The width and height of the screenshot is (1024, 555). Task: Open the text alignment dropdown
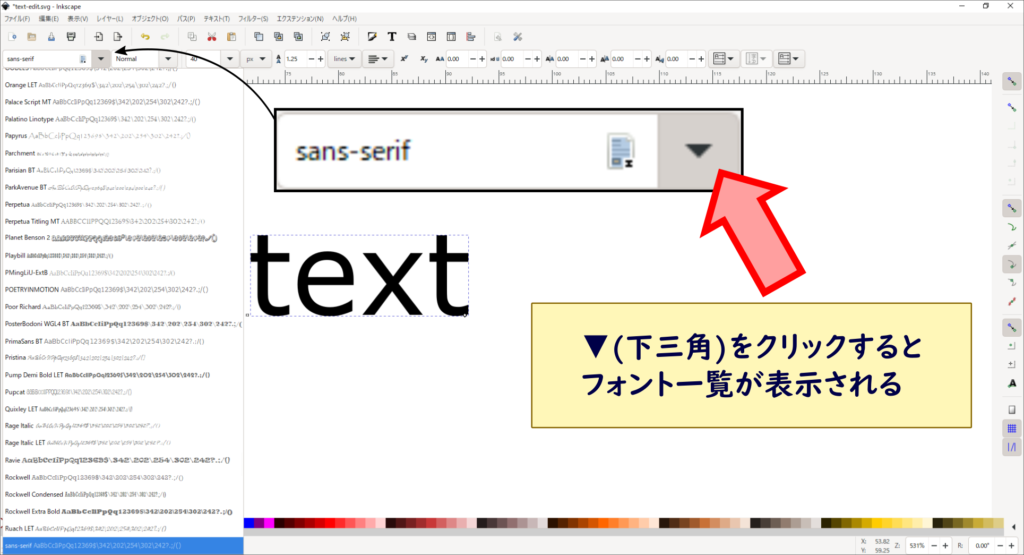377,59
